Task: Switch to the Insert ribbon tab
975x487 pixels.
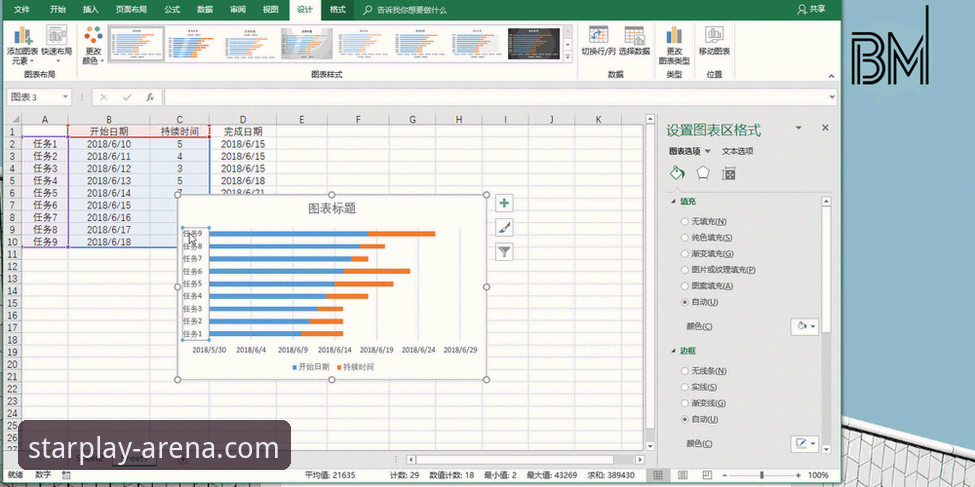Action: [x=91, y=9]
